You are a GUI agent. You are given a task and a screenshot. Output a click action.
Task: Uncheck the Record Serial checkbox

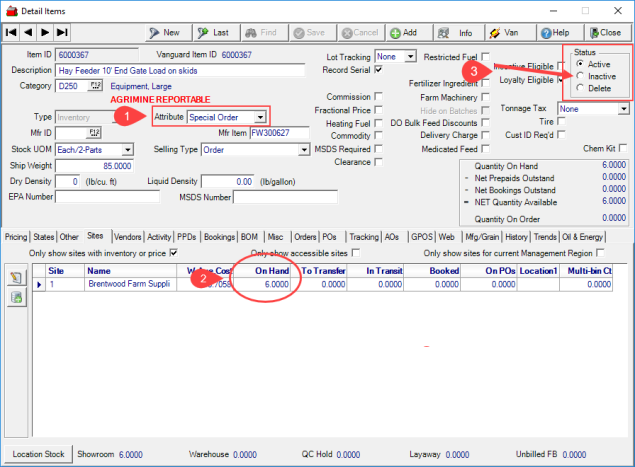click(x=378, y=70)
